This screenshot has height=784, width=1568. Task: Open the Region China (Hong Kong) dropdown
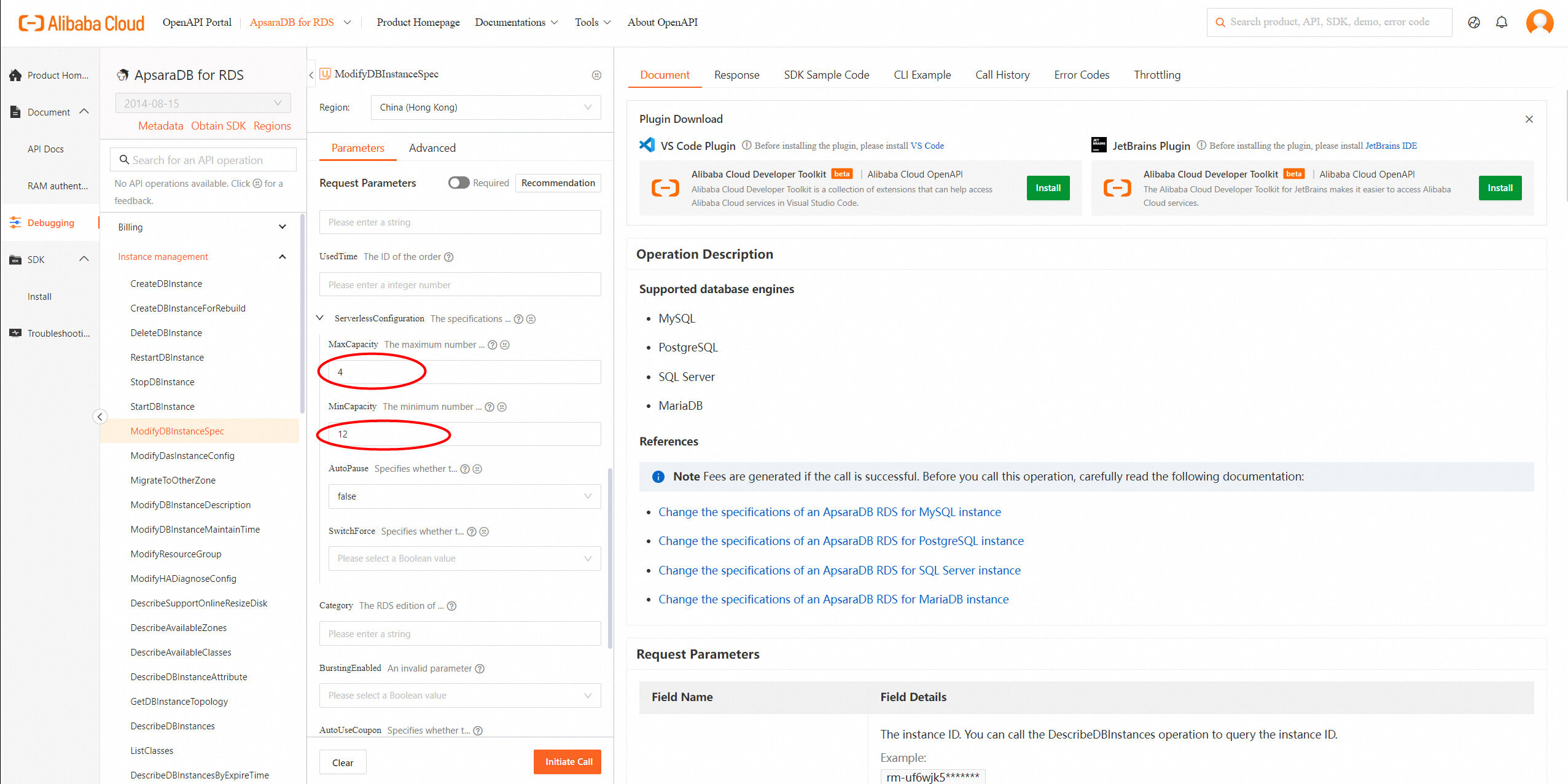[485, 108]
